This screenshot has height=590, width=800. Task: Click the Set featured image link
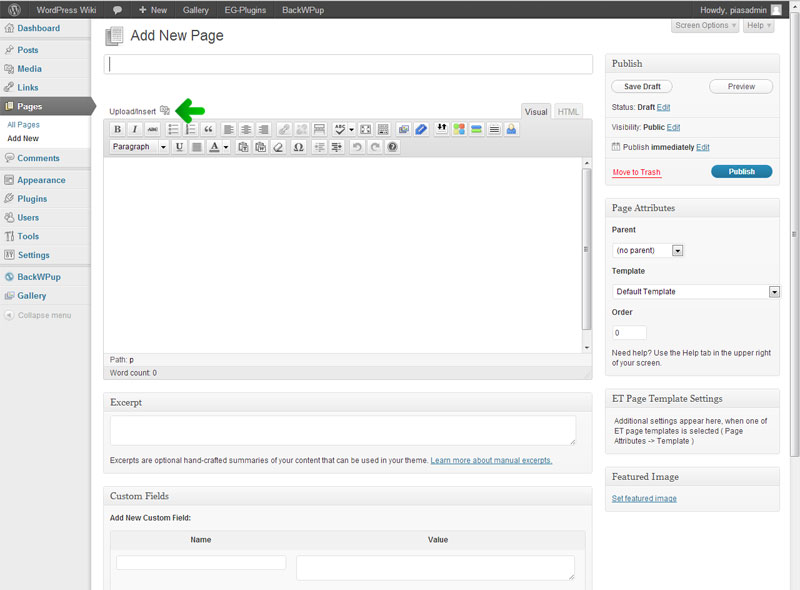pyautogui.click(x=644, y=498)
